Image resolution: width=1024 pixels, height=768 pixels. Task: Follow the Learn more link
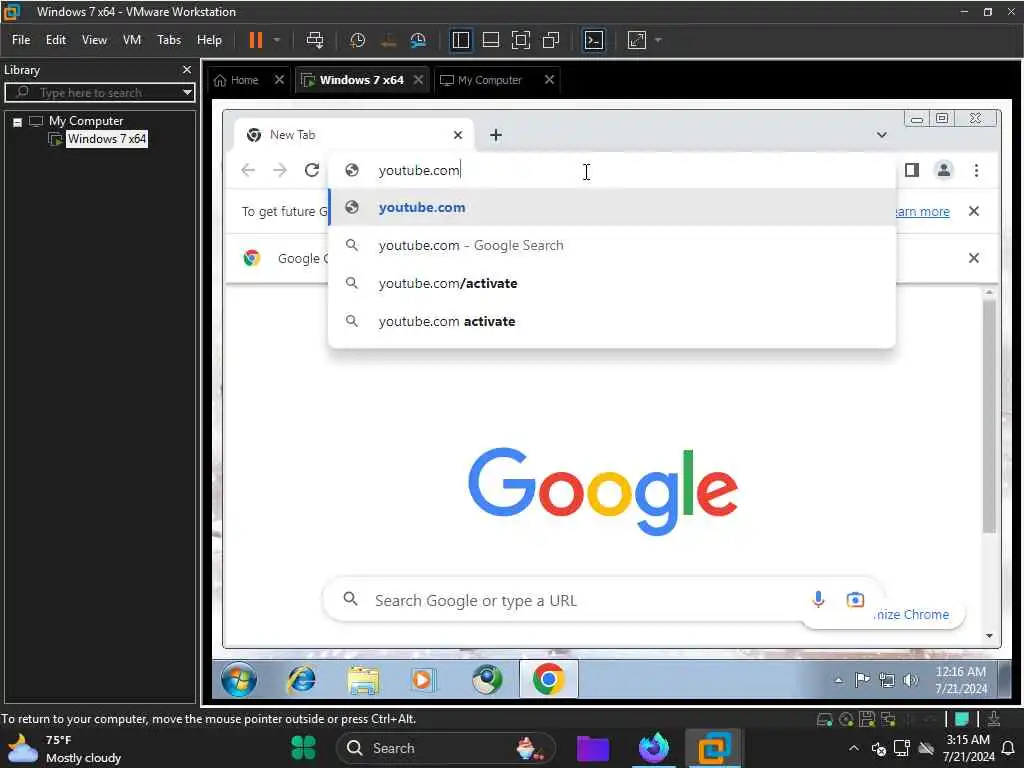922,212
